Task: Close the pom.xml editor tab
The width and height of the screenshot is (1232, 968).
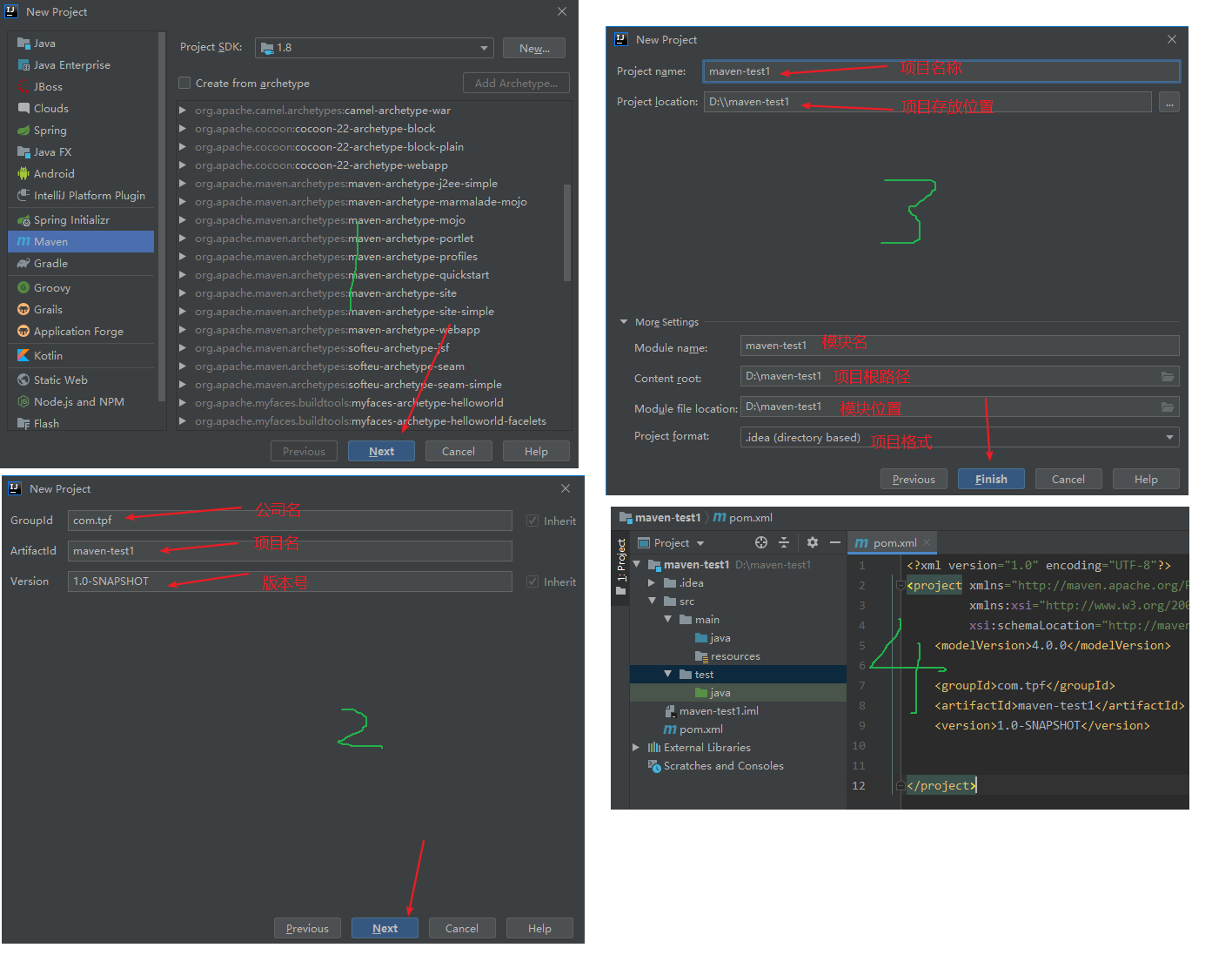Action: pos(927,542)
